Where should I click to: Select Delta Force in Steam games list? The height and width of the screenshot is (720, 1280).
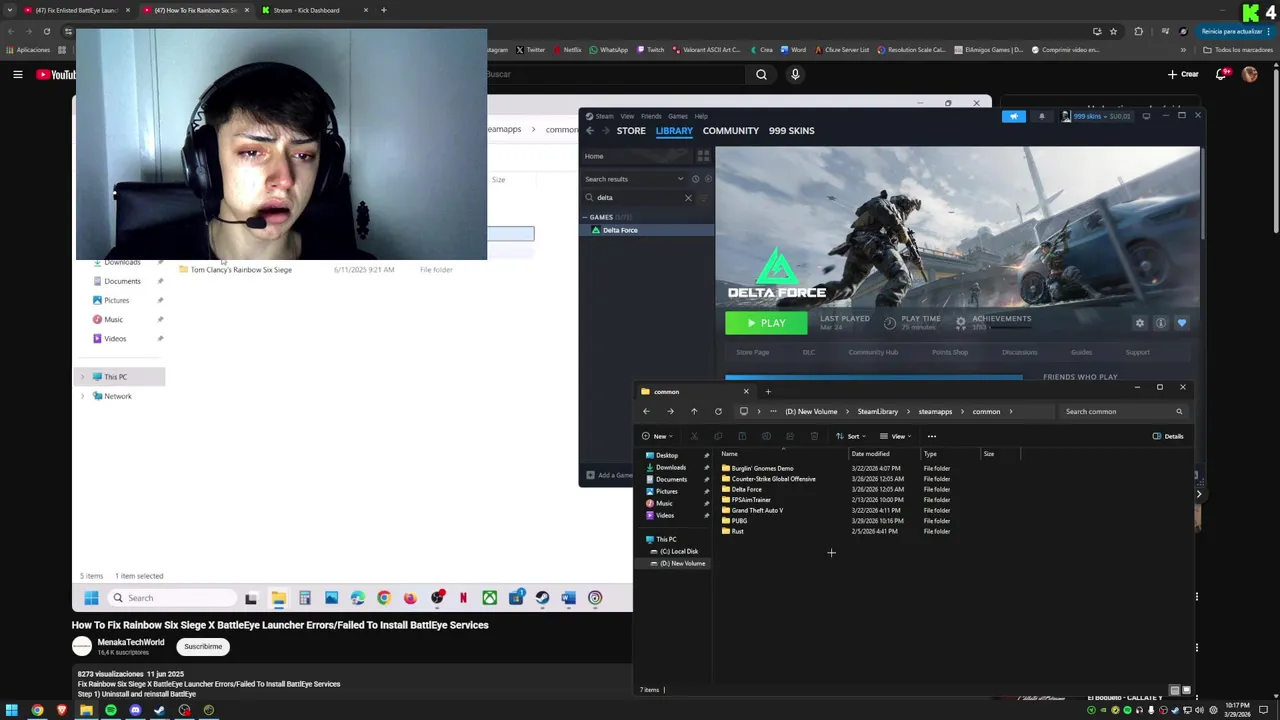coord(648,230)
